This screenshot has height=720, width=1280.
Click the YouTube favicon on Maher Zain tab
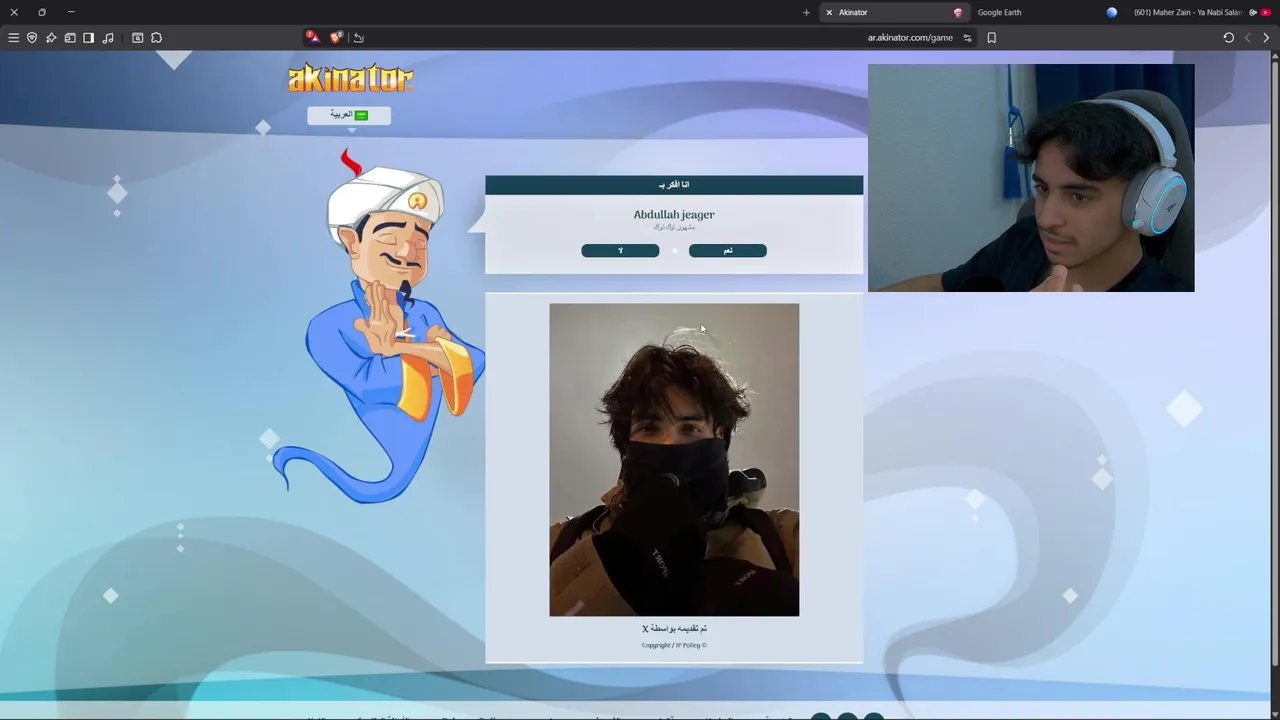click(x=1266, y=12)
